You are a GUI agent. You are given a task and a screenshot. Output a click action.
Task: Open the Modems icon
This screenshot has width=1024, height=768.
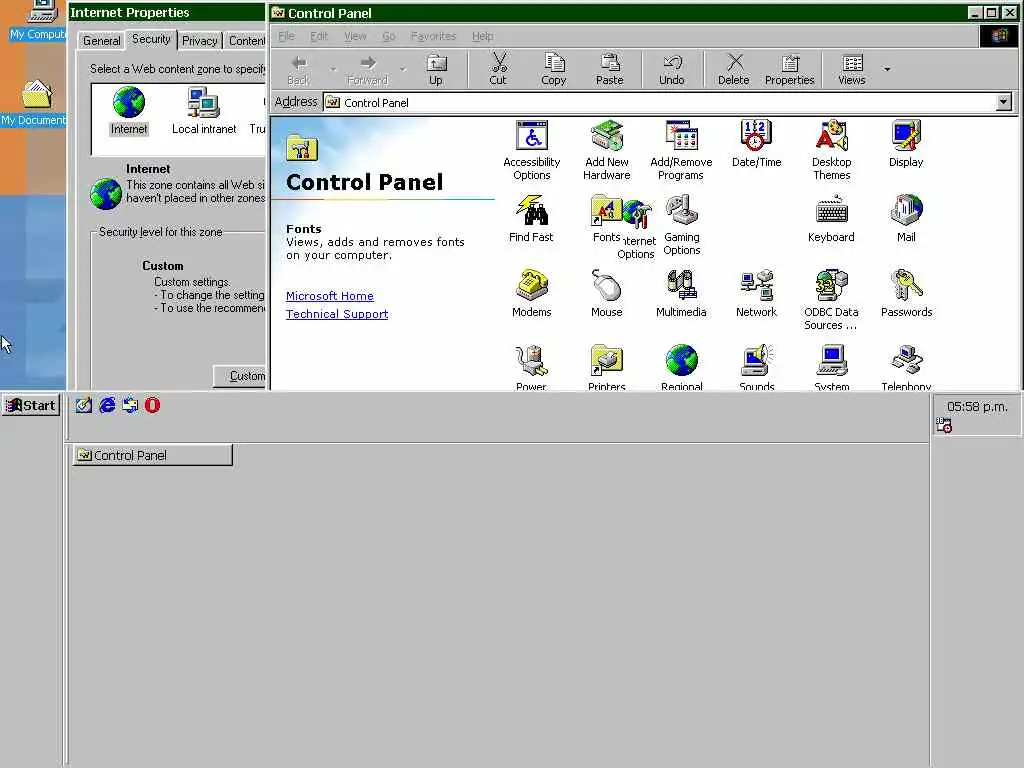(532, 294)
